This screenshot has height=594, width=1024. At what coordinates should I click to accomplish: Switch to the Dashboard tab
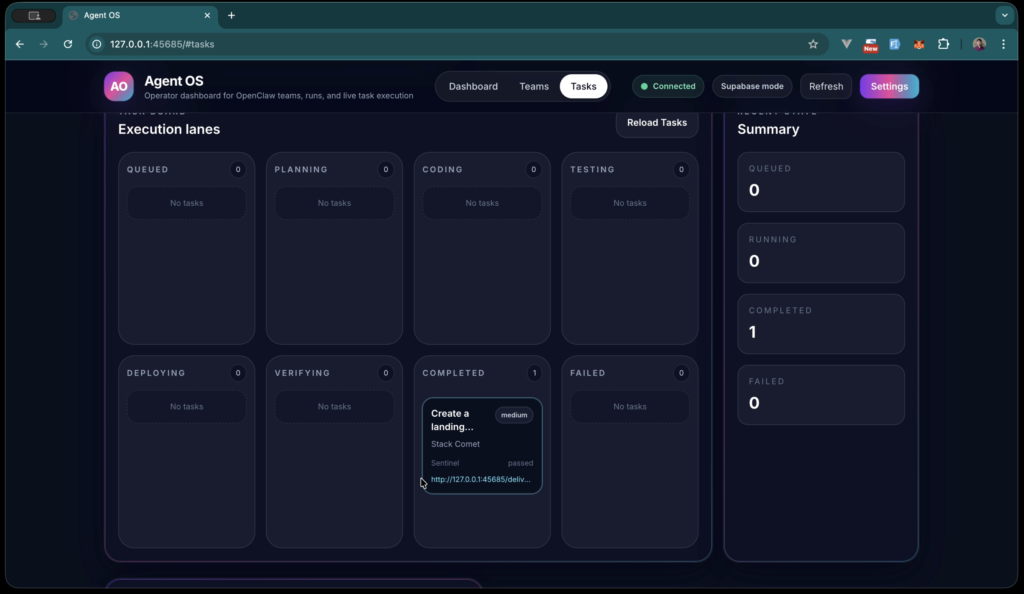click(x=473, y=86)
